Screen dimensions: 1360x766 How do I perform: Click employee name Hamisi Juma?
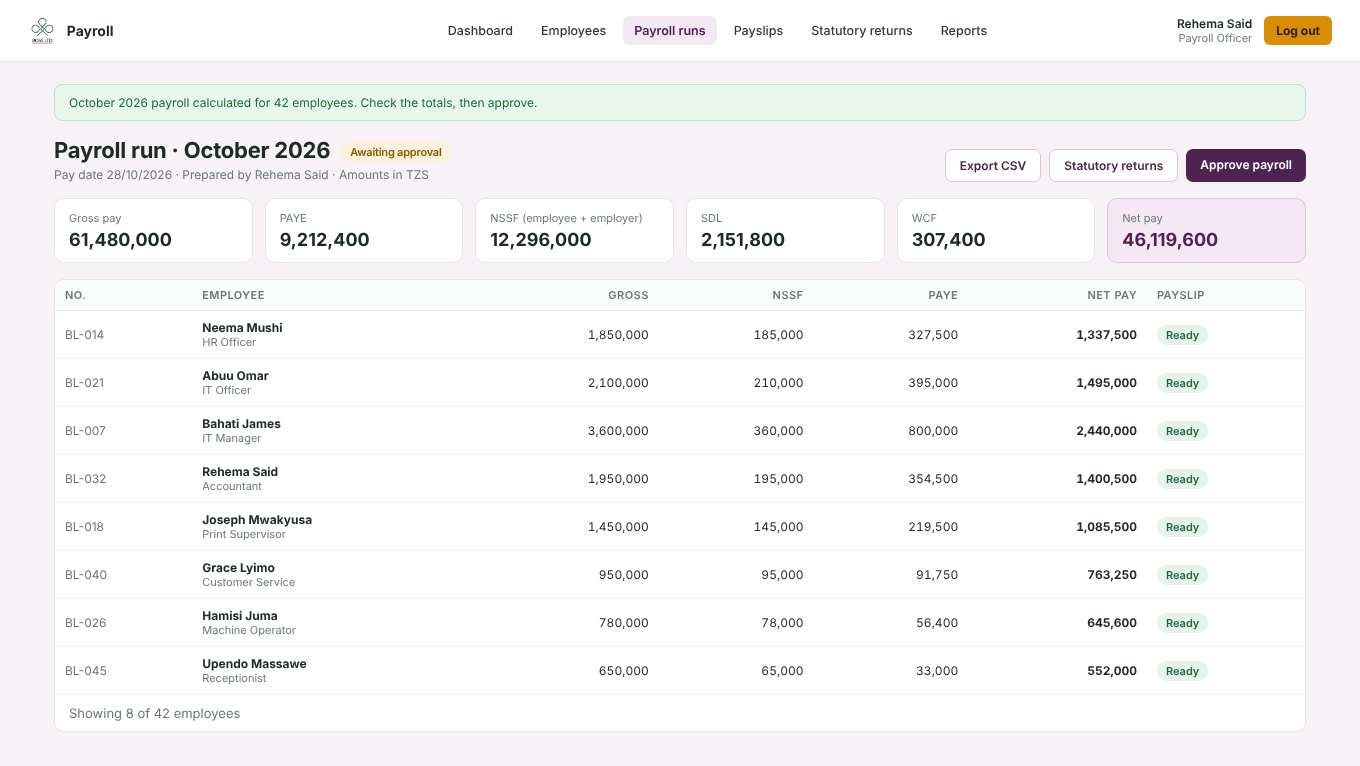coord(240,616)
